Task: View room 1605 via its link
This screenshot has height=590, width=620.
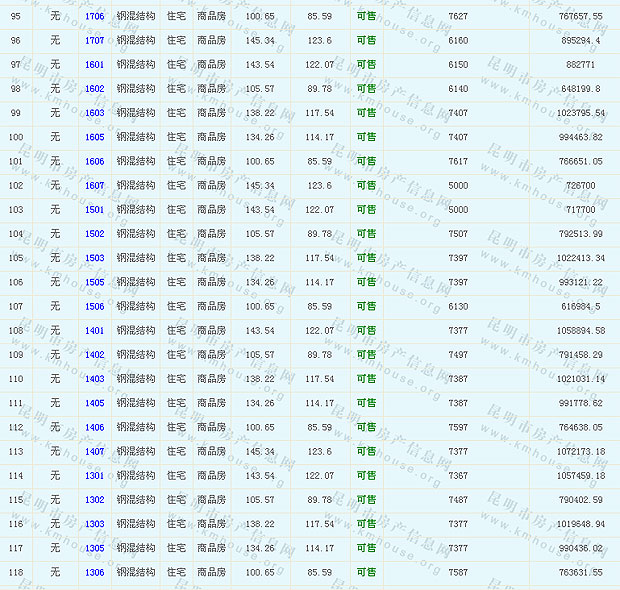Action: tap(94, 137)
